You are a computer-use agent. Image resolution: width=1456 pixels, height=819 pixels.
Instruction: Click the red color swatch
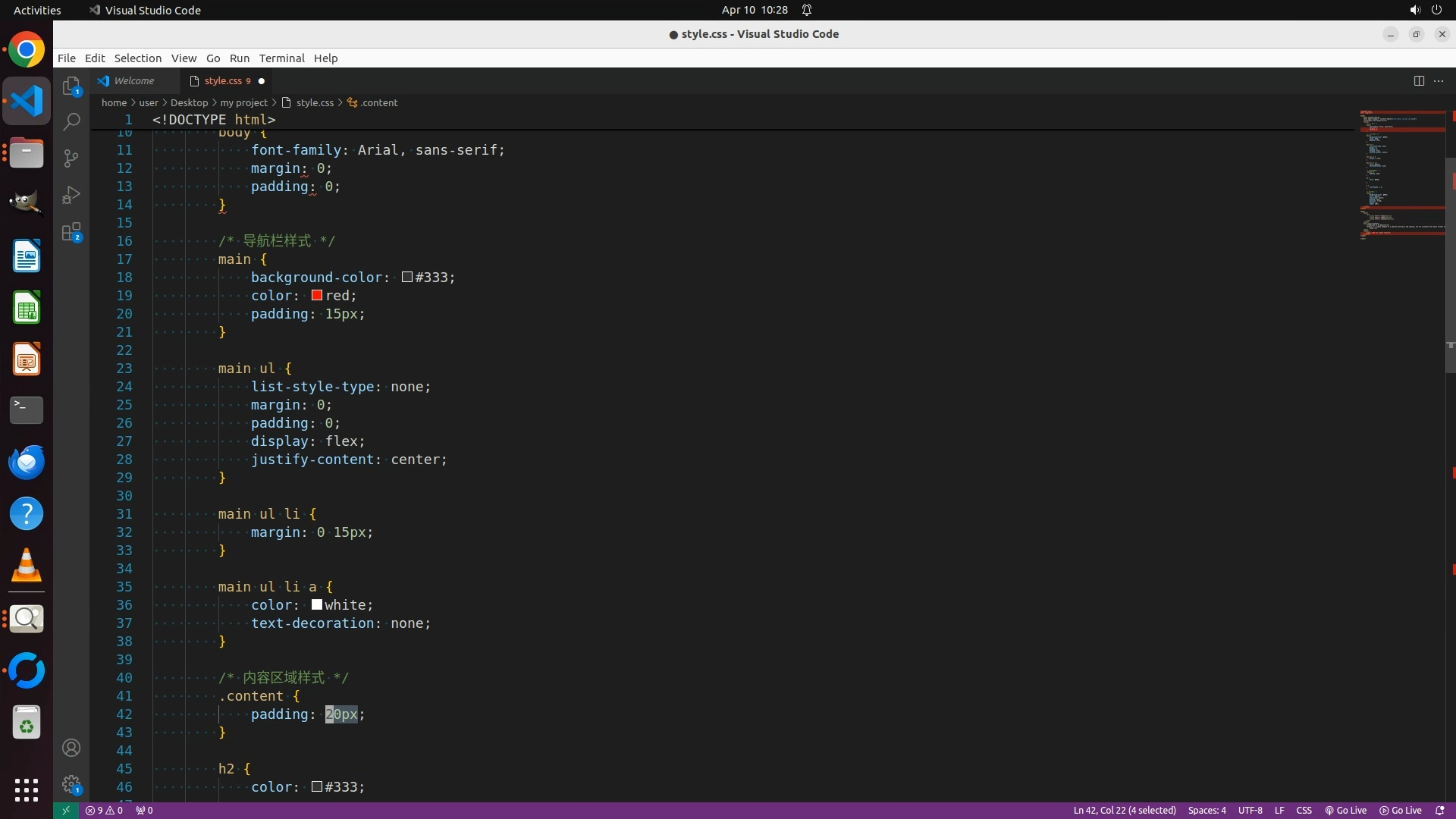tap(317, 296)
